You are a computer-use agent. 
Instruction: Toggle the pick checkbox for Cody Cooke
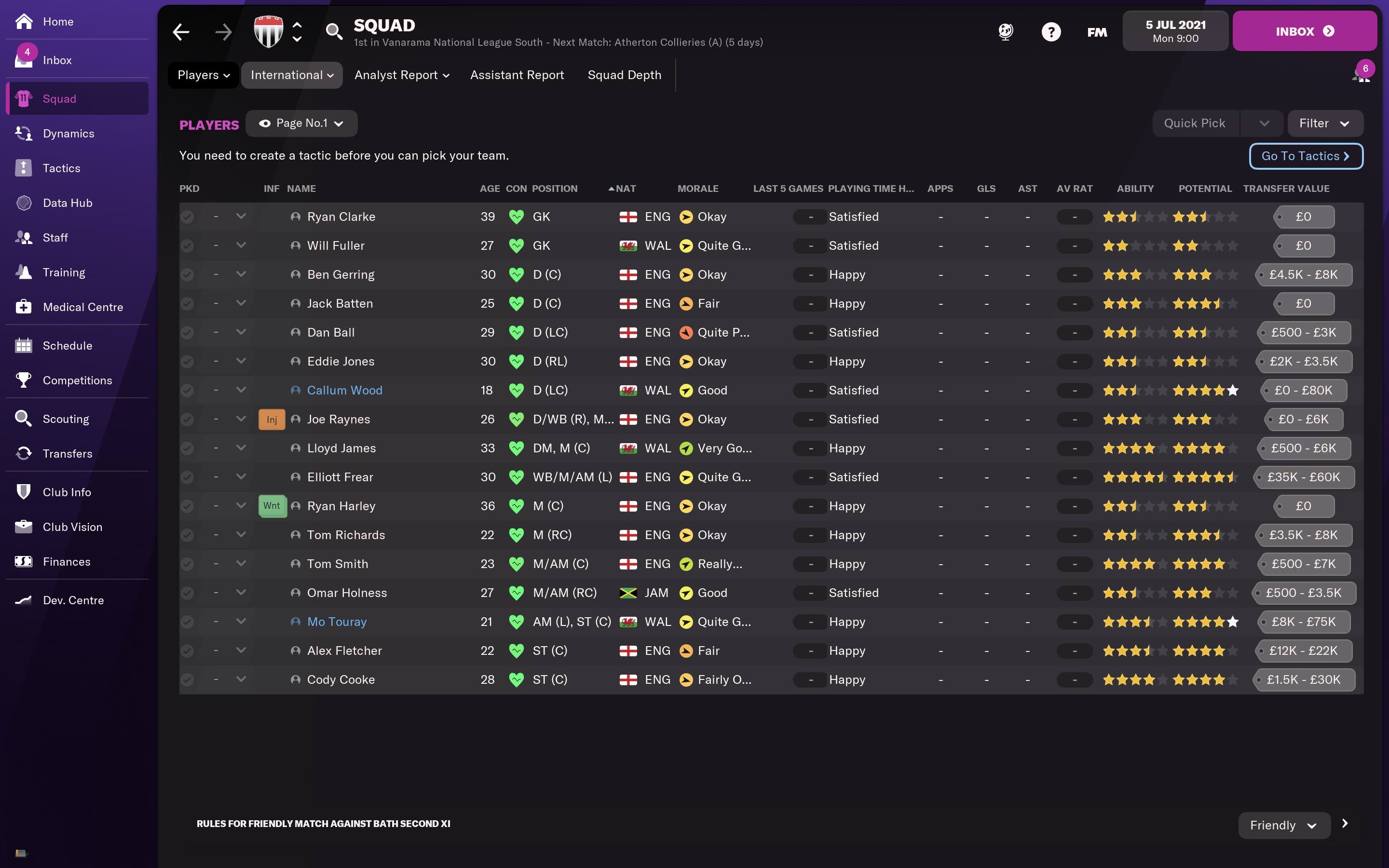pyautogui.click(x=187, y=680)
